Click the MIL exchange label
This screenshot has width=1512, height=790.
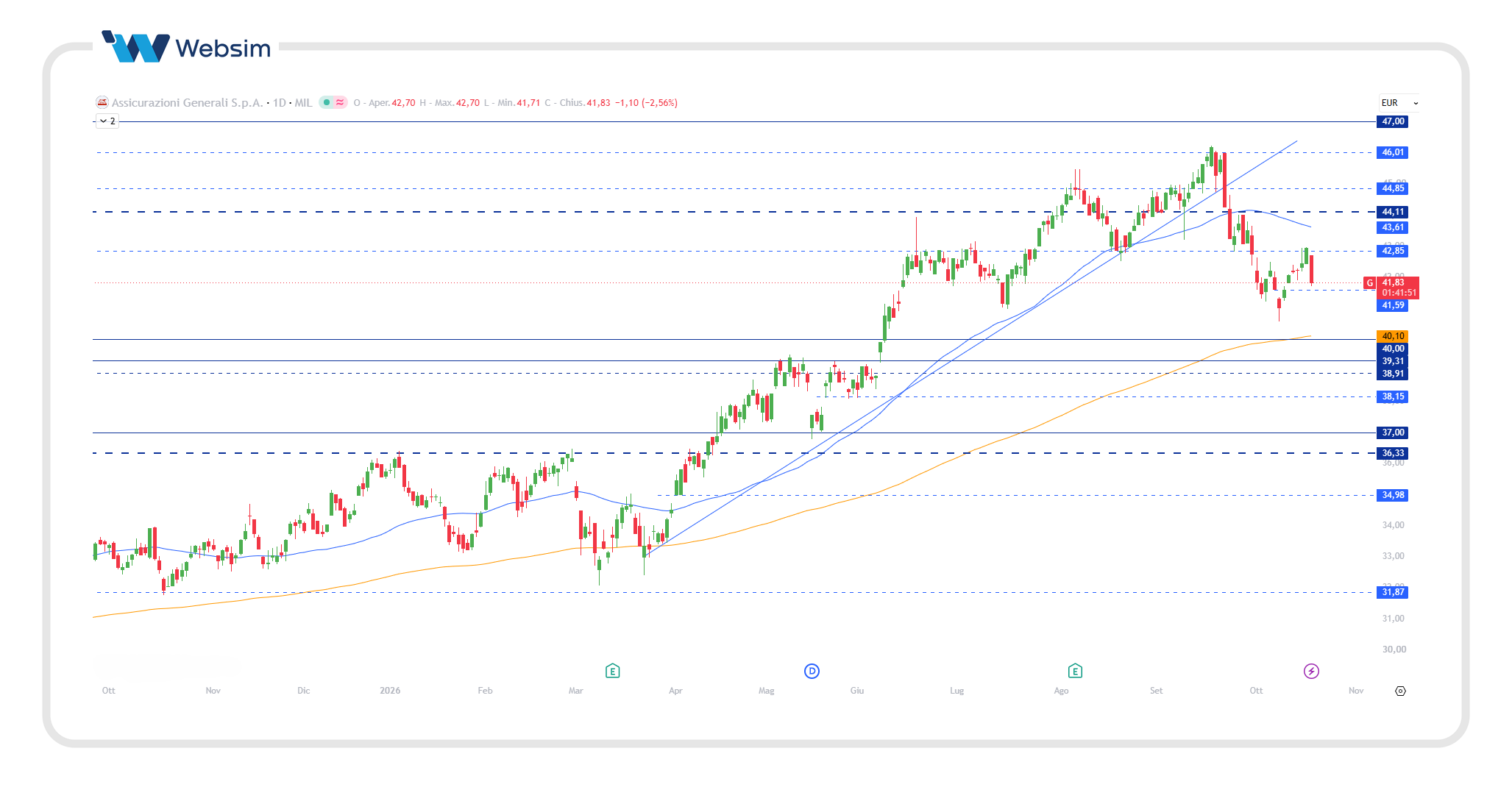[303, 103]
